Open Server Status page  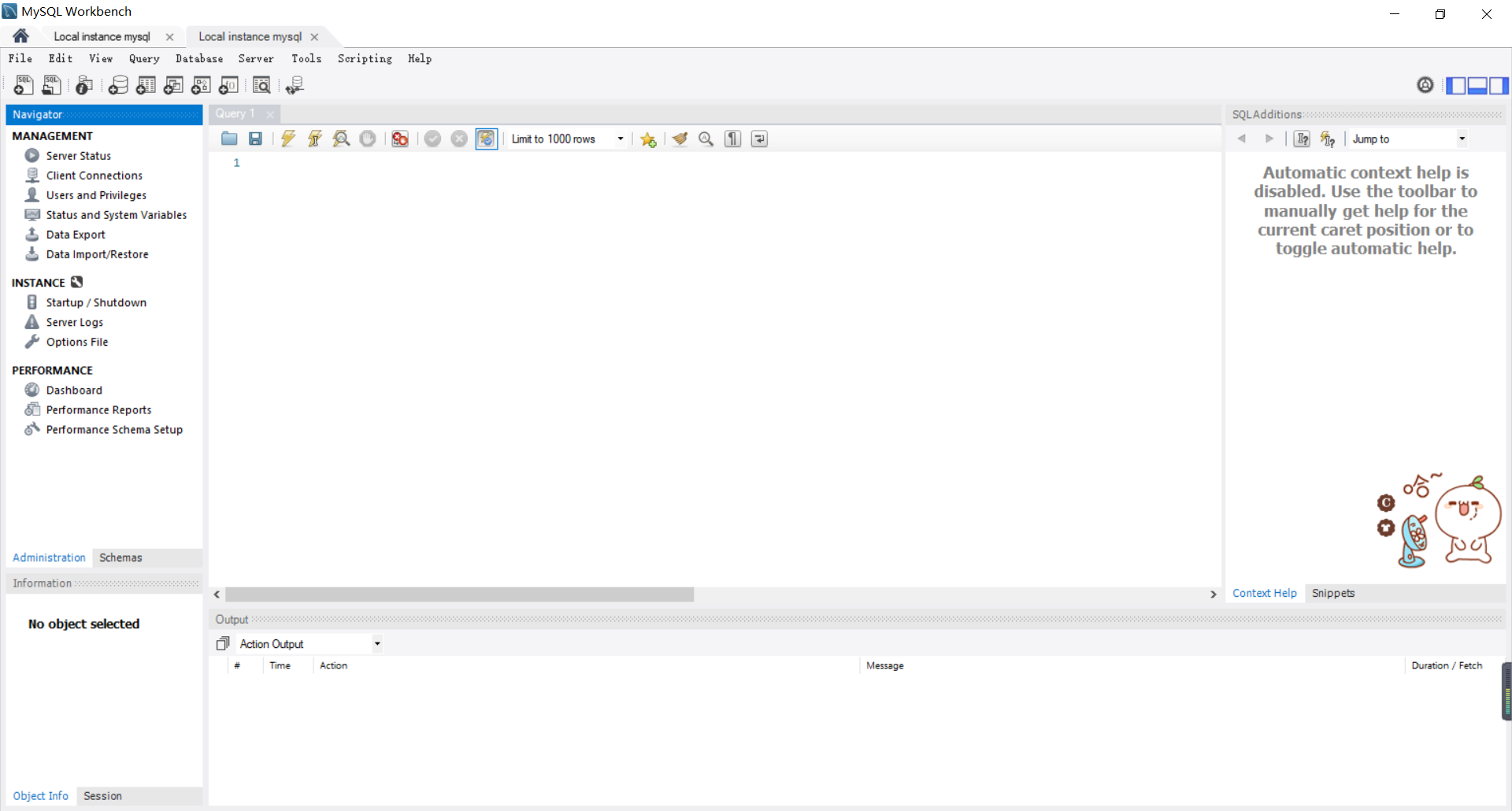click(78, 156)
